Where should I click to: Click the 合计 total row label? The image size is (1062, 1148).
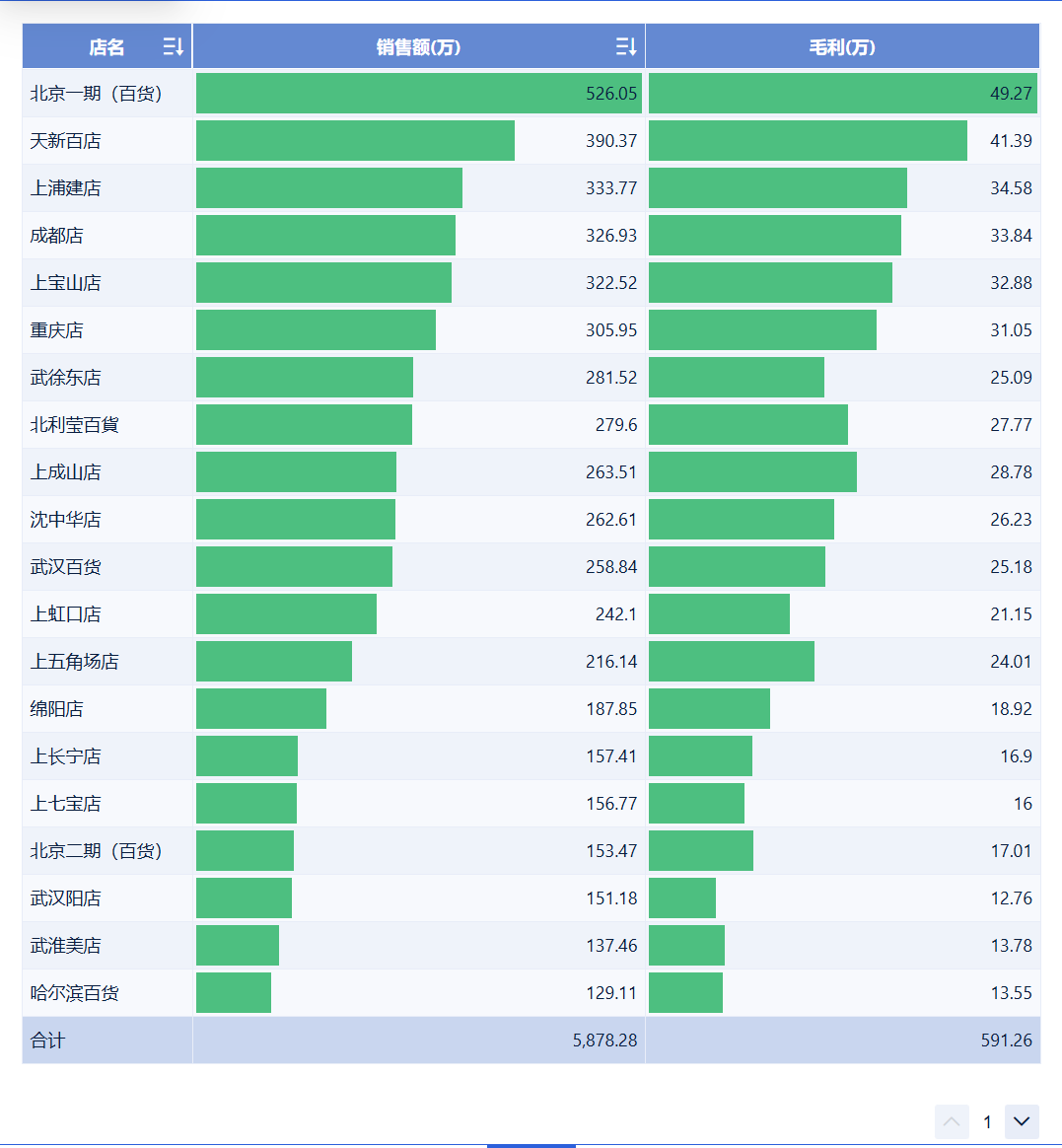pyautogui.click(x=47, y=1040)
